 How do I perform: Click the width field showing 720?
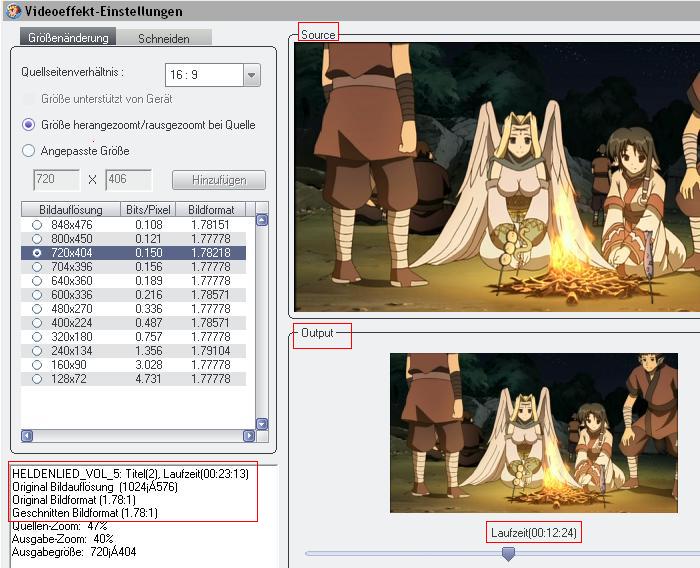tap(57, 180)
